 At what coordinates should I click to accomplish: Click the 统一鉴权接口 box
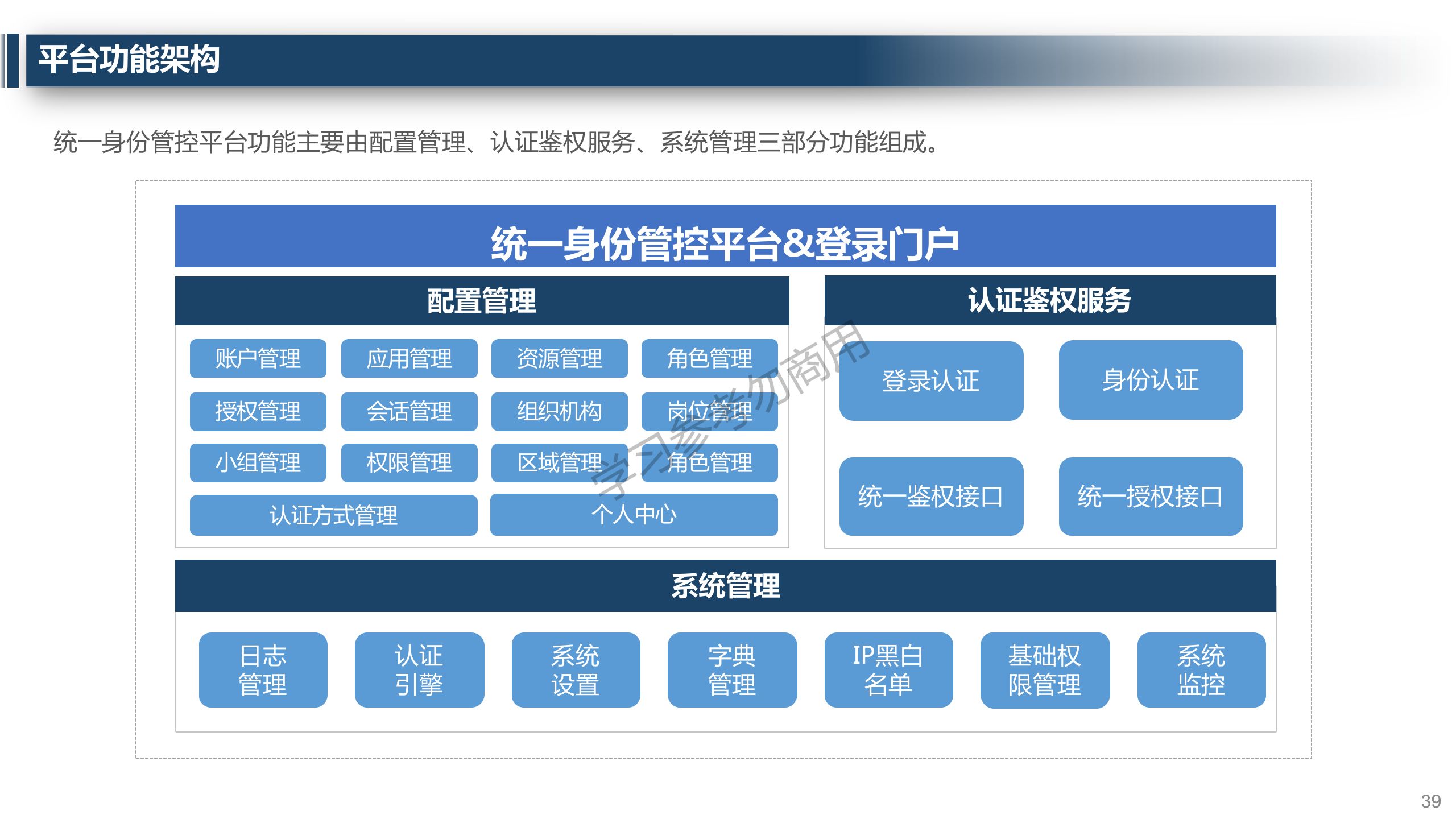coord(931,496)
